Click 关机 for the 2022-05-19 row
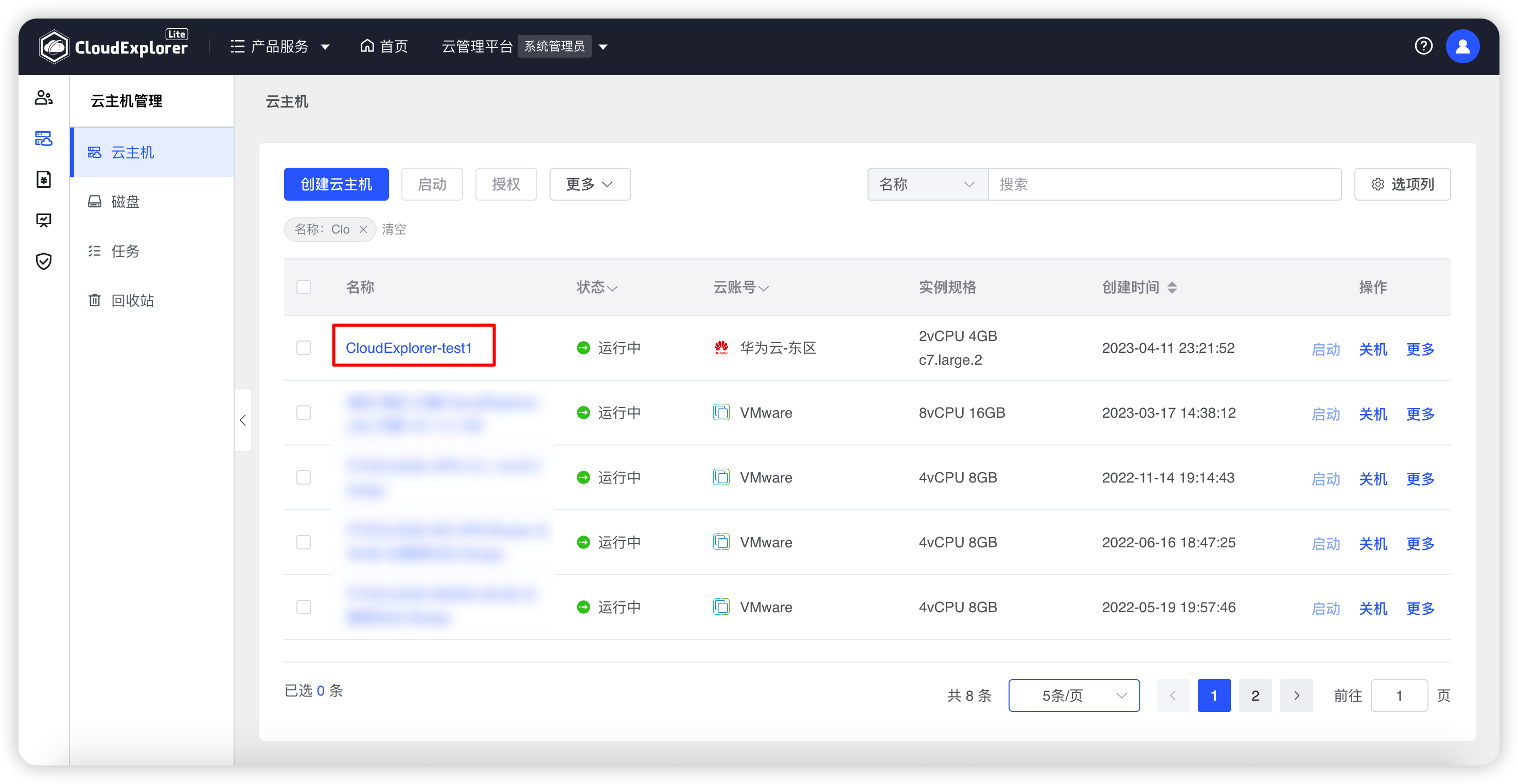Screen dimensions: 1518x784 (x=1373, y=609)
